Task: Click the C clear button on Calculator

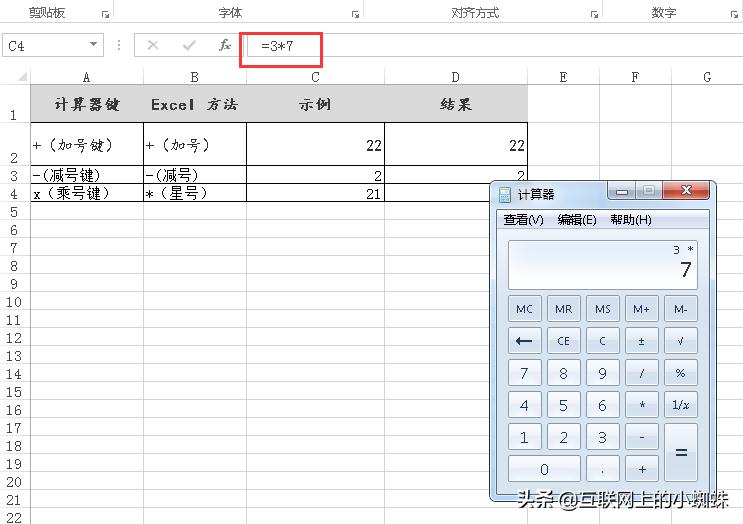Action: pyautogui.click(x=603, y=341)
